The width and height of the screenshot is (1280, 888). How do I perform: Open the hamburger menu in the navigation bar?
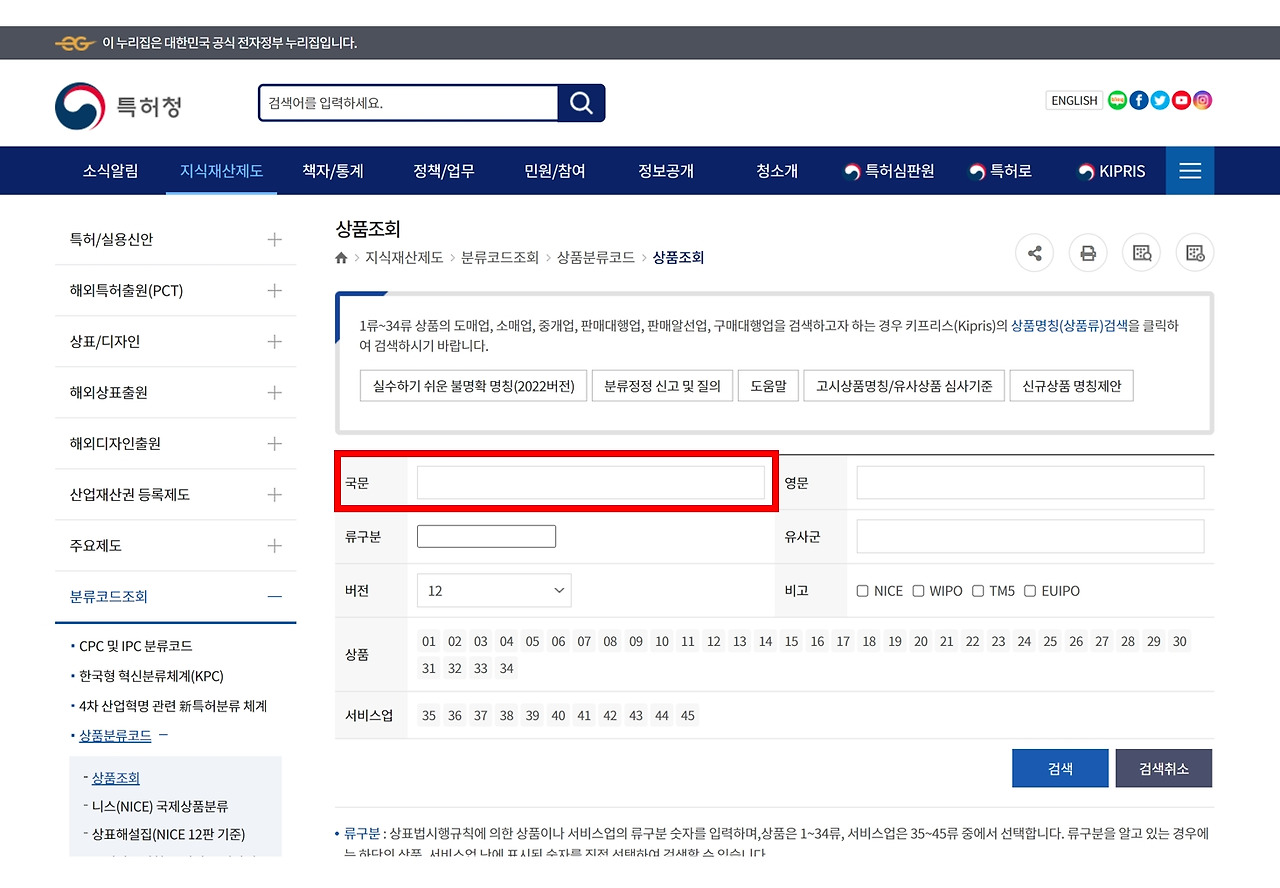(1189, 170)
